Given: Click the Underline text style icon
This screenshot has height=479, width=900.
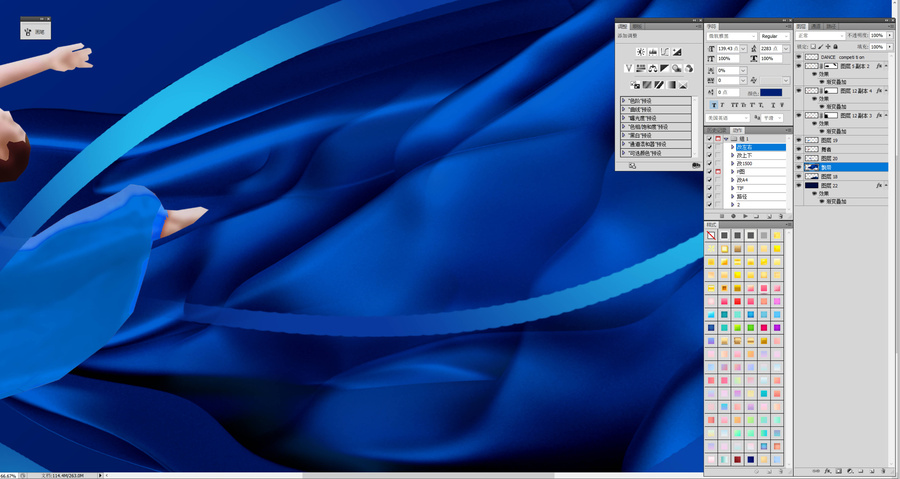Looking at the screenshot, I should (x=773, y=105).
